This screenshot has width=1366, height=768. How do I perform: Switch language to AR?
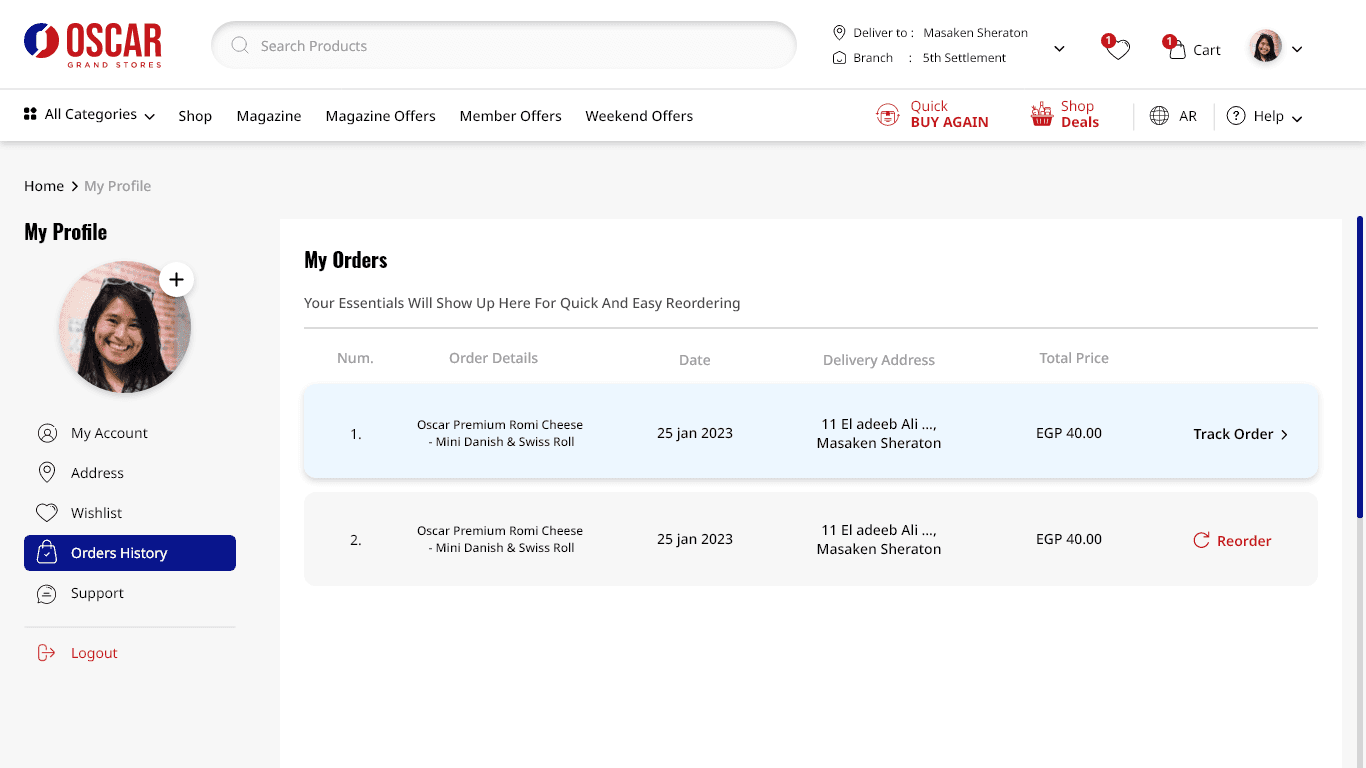click(x=1188, y=116)
